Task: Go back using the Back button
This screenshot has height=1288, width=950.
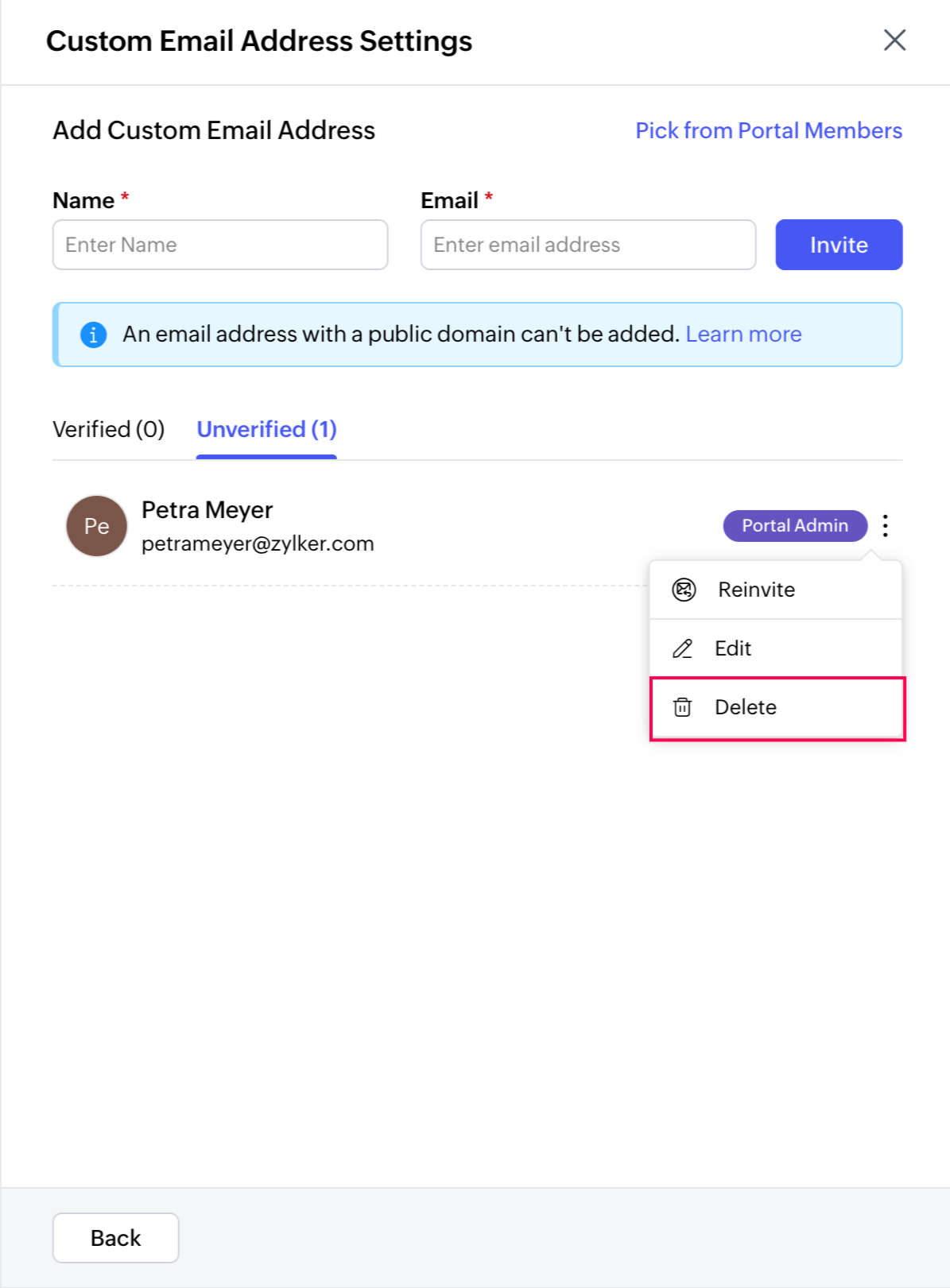Action: pyautogui.click(x=116, y=1237)
